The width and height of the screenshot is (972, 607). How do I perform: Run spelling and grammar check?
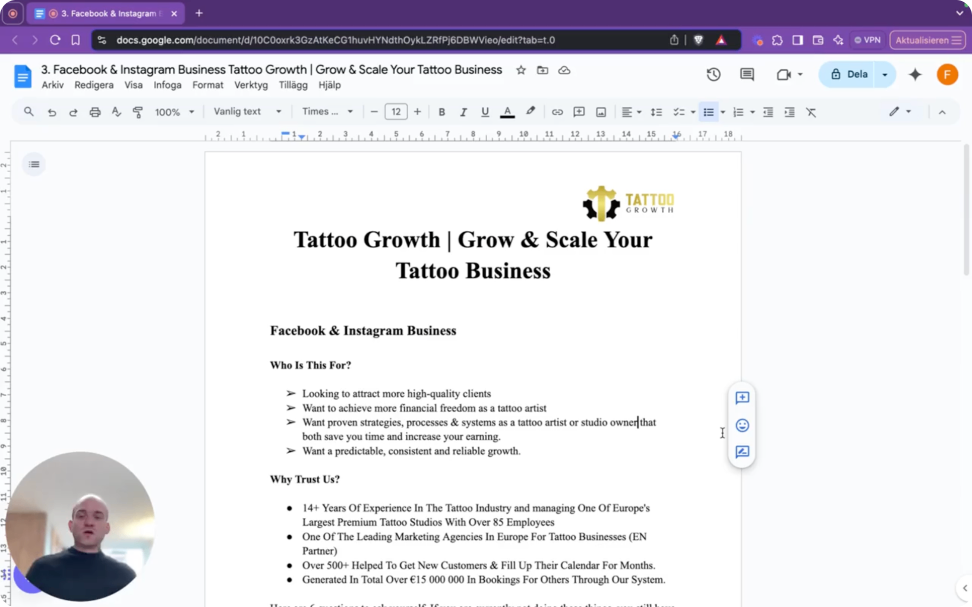[116, 112]
